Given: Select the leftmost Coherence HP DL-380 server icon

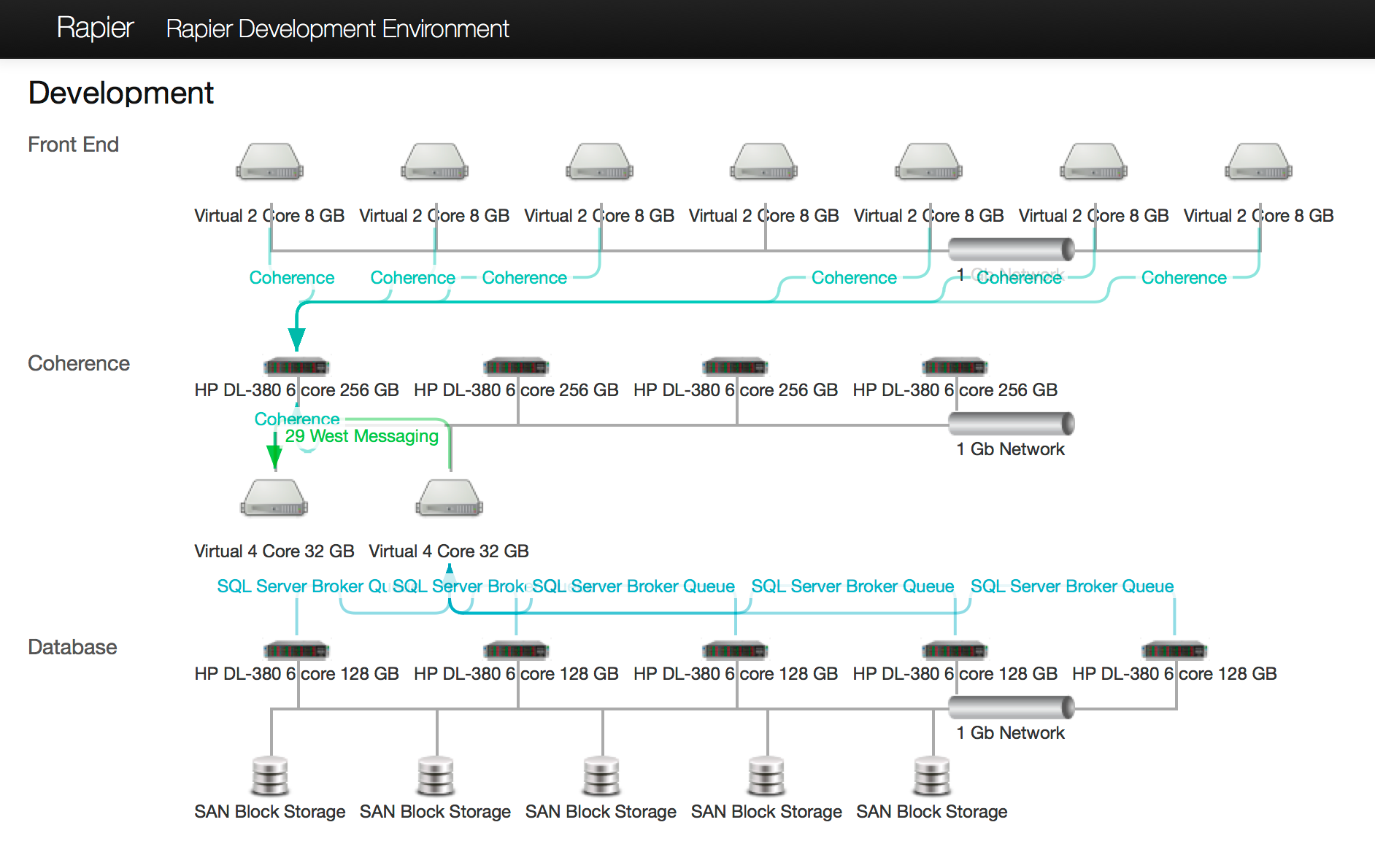Looking at the screenshot, I should pyautogui.click(x=296, y=366).
